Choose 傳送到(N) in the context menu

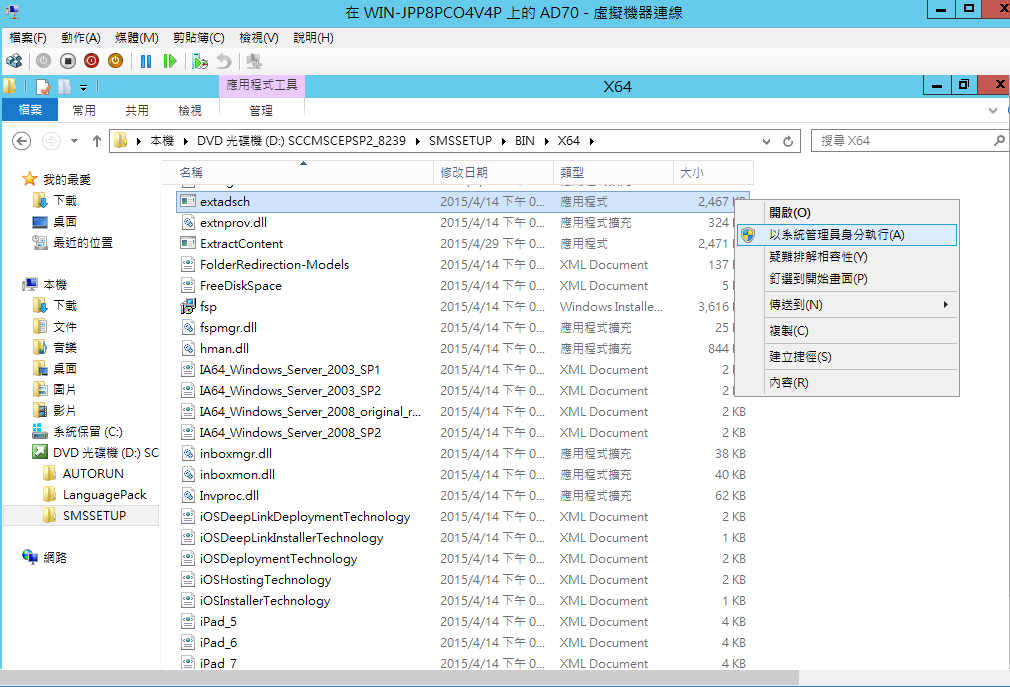pos(846,305)
